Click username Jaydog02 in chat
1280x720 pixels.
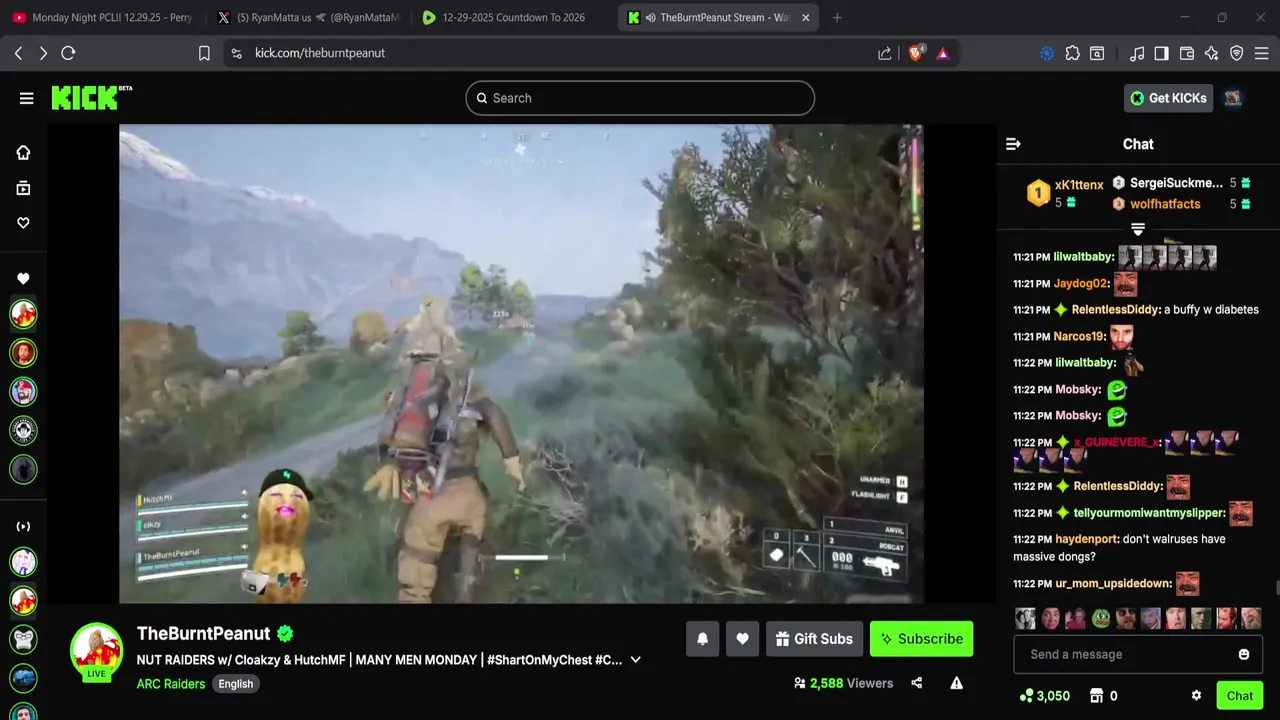(1081, 284)
